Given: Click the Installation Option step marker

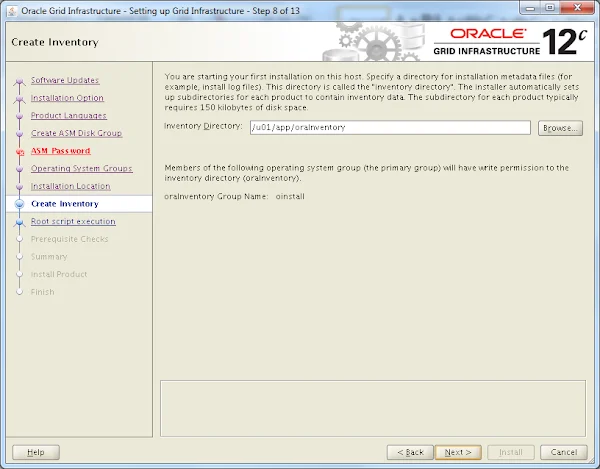Looking at the screenshot, I should point(20,99).
